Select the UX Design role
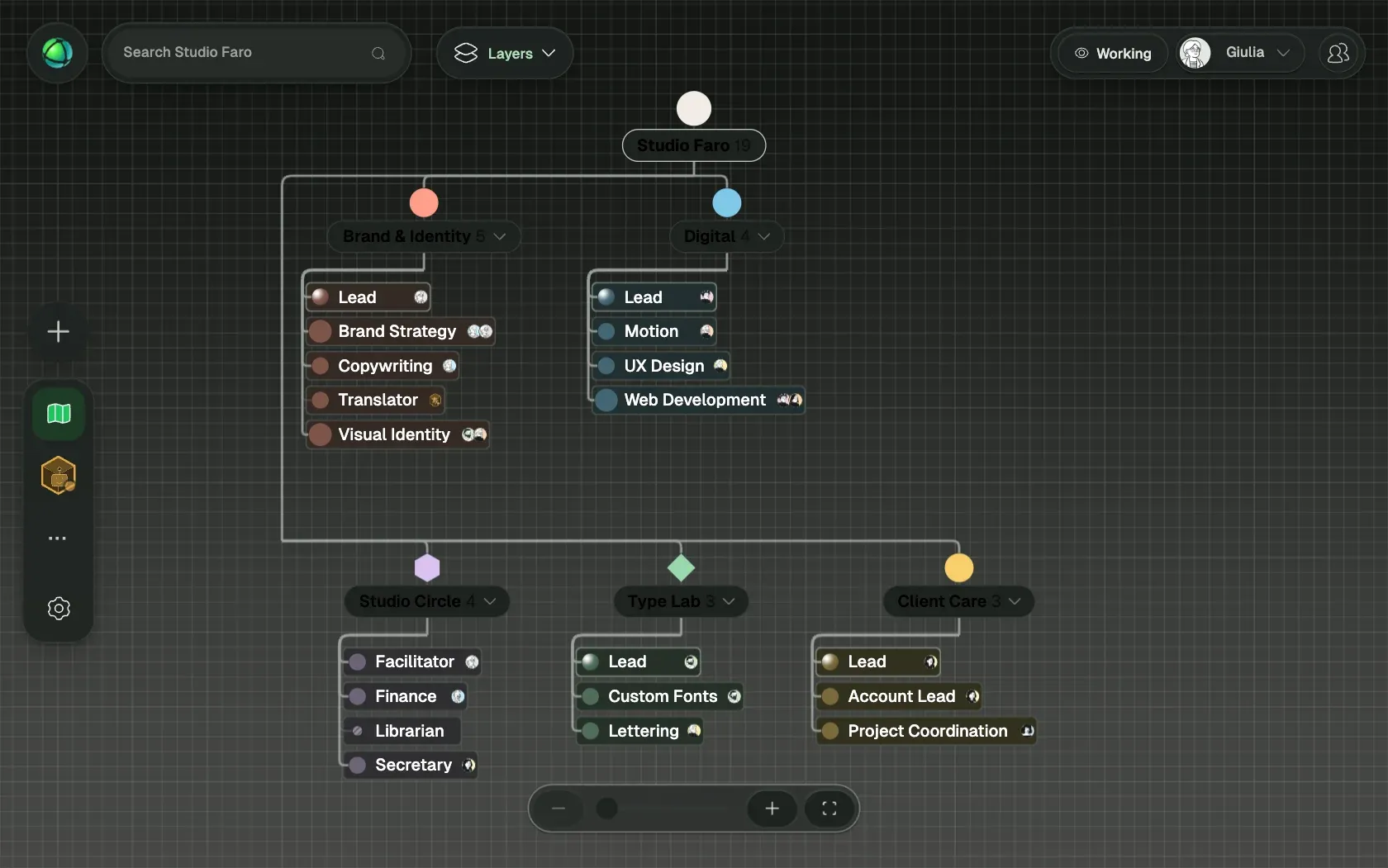1388x868 pixels. click(x=661, y=366)
